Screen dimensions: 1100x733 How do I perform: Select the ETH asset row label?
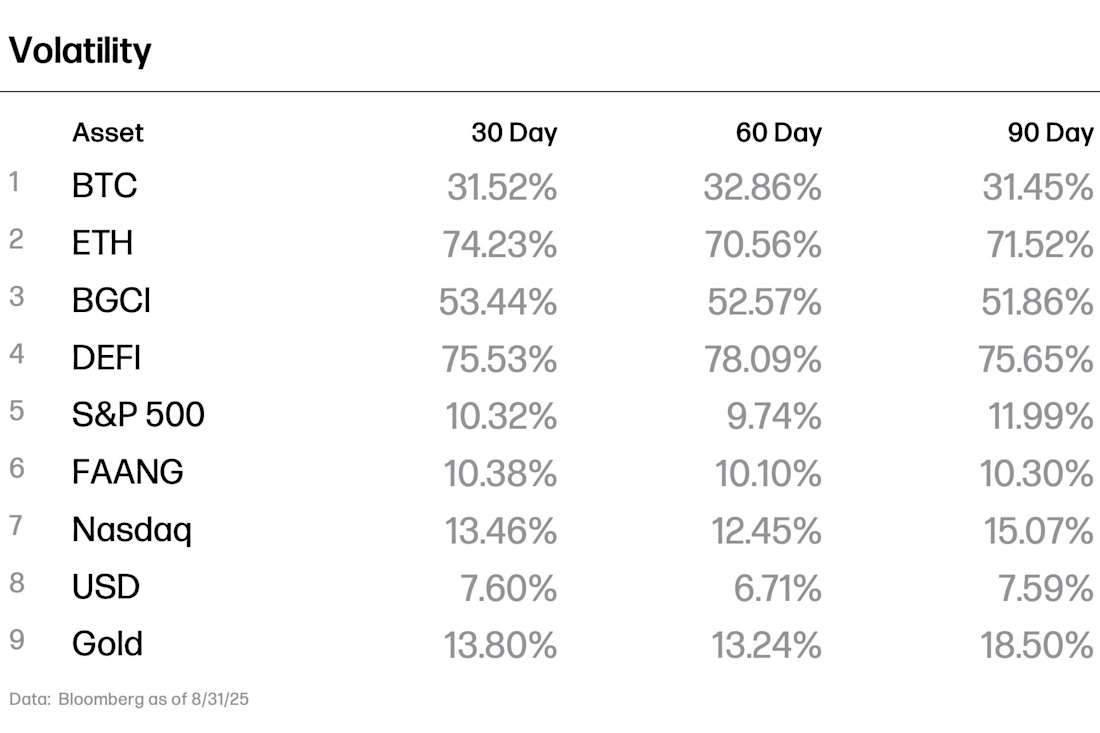102,243
